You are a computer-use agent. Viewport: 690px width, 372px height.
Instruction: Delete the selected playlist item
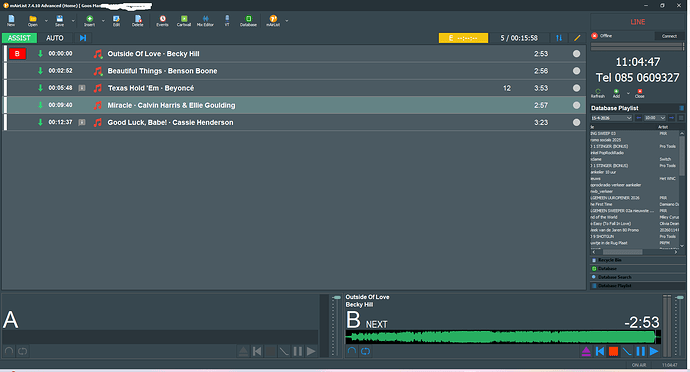coord(138,20)
